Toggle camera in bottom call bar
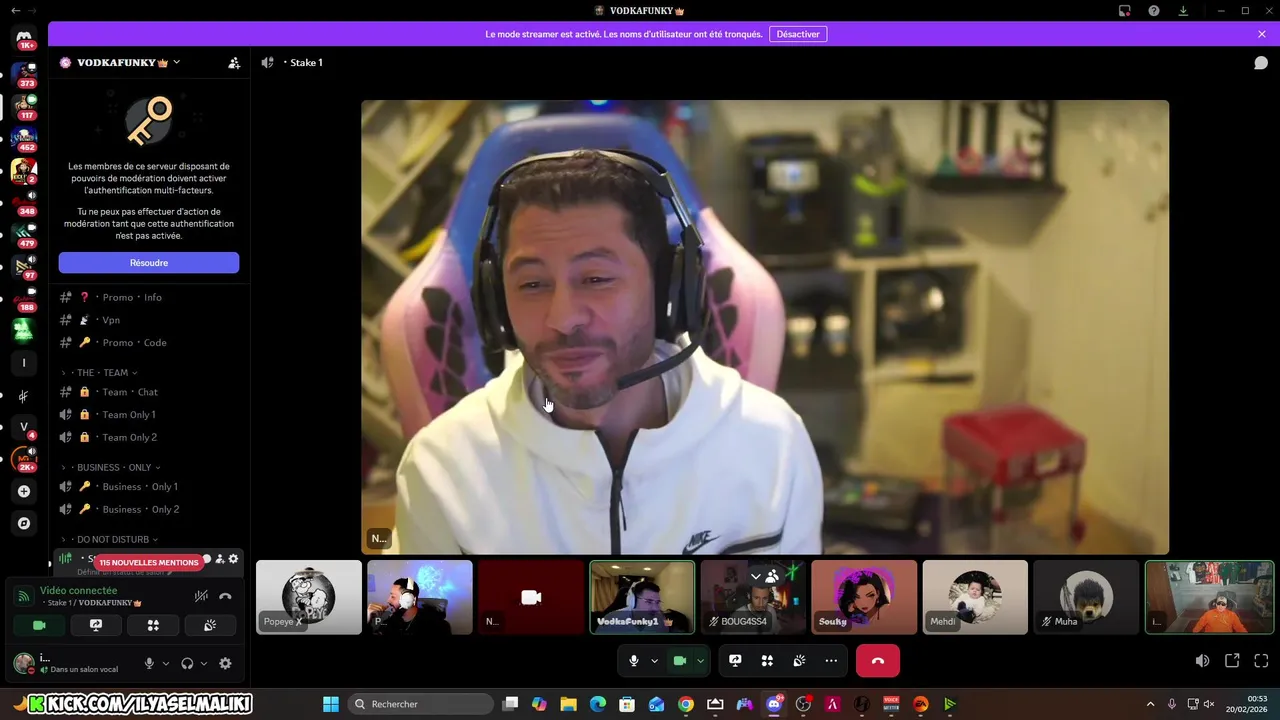1280x720 pixels. coord(680,660)
